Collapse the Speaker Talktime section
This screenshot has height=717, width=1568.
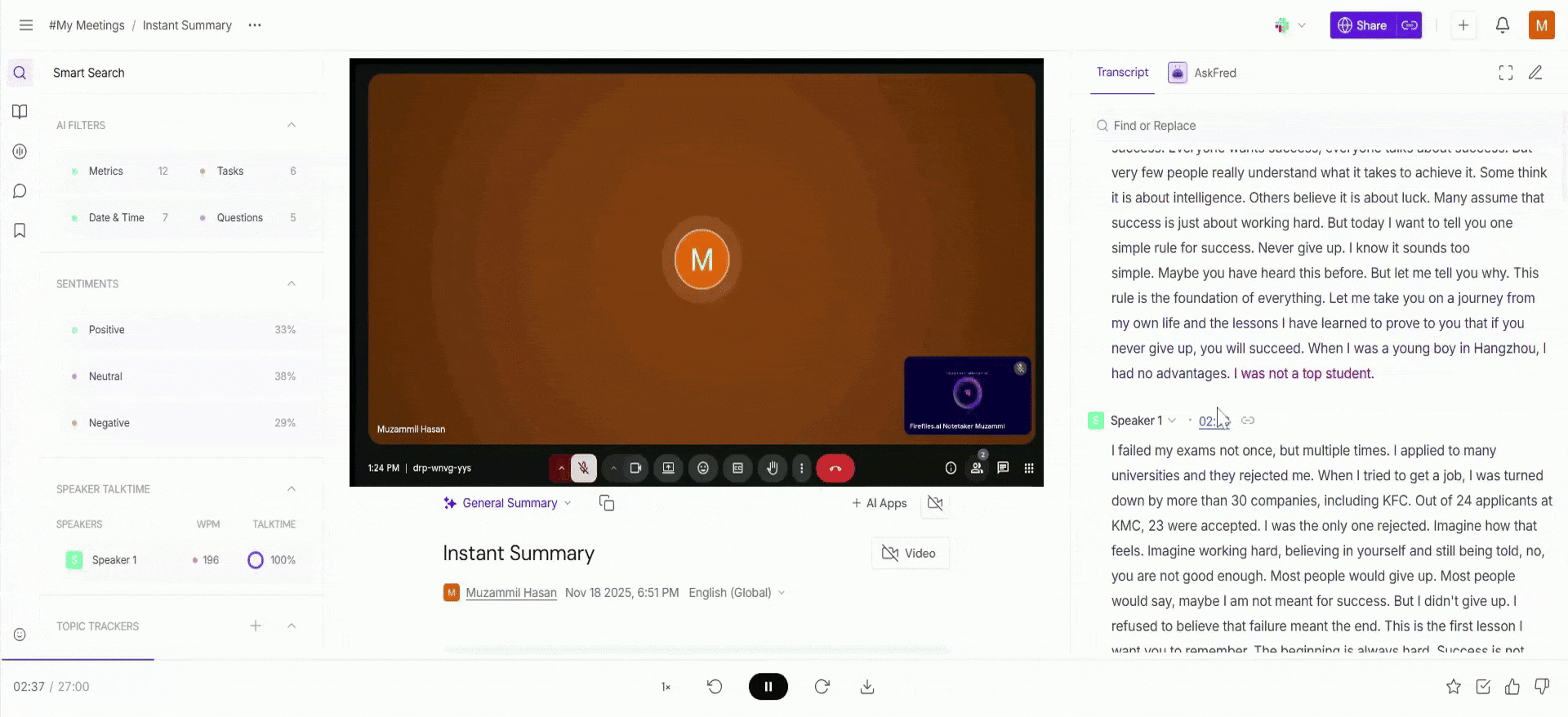[x=292, y=488]
